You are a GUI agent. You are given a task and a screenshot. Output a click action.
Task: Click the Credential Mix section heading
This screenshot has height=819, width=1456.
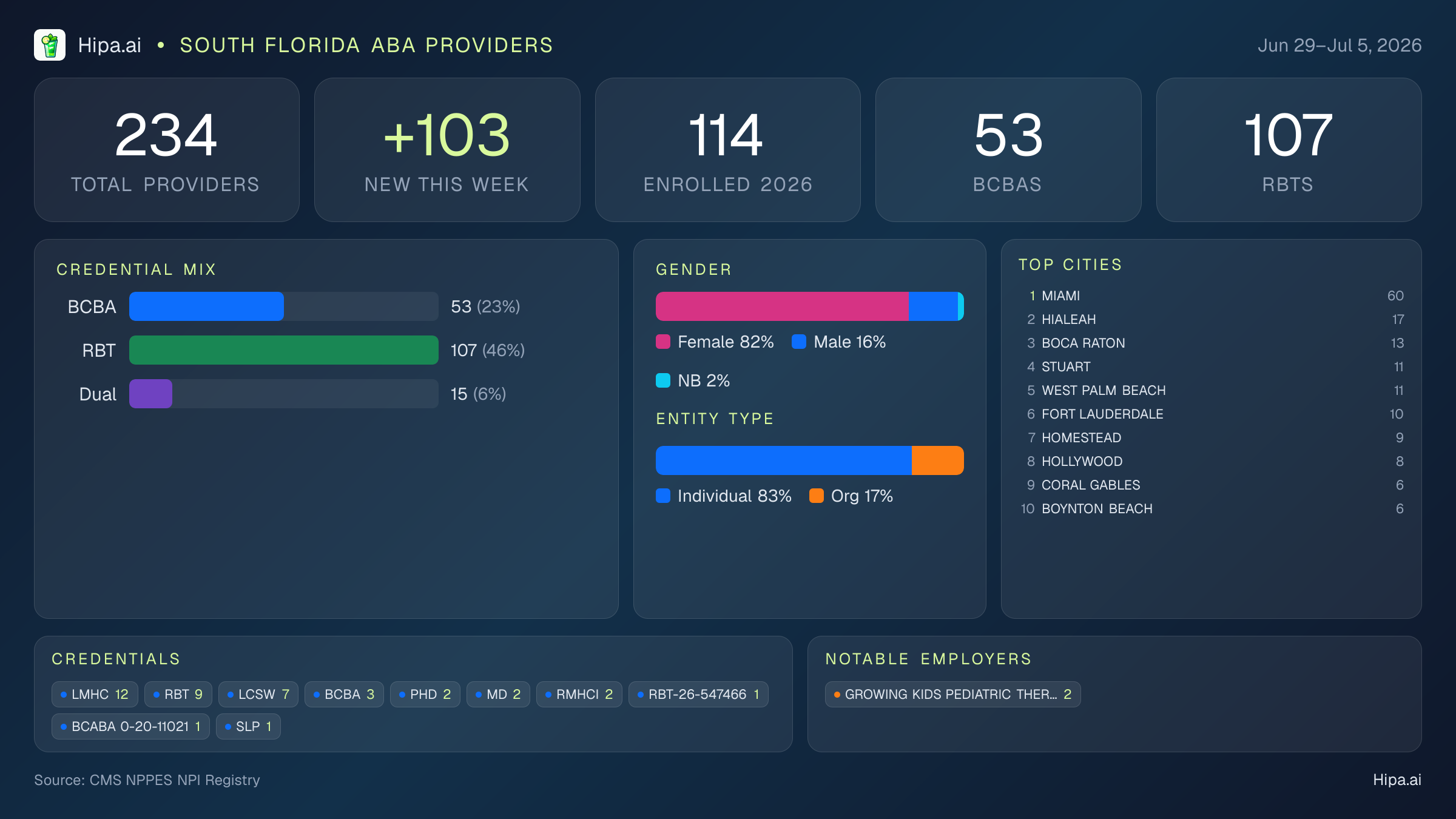(x=136, y=269)
